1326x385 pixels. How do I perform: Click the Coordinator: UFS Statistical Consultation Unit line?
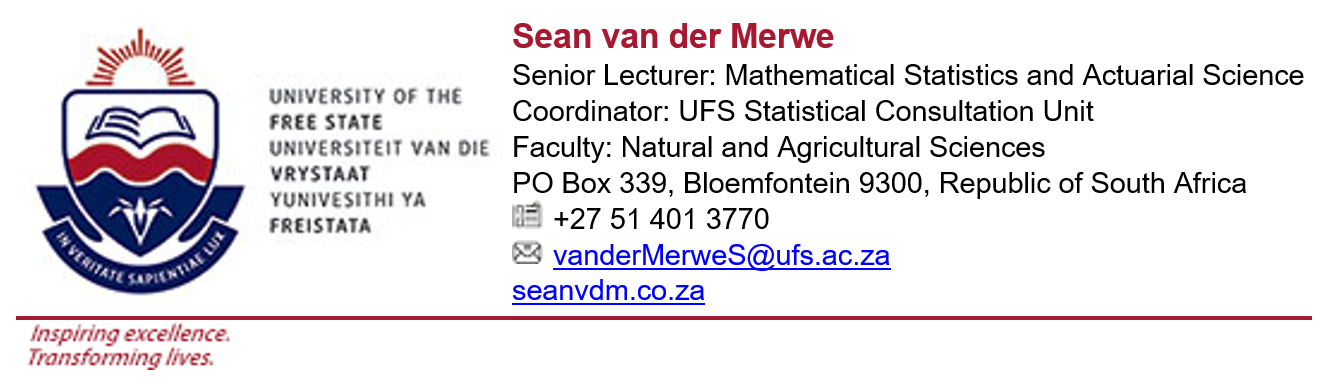pos(803,111)
